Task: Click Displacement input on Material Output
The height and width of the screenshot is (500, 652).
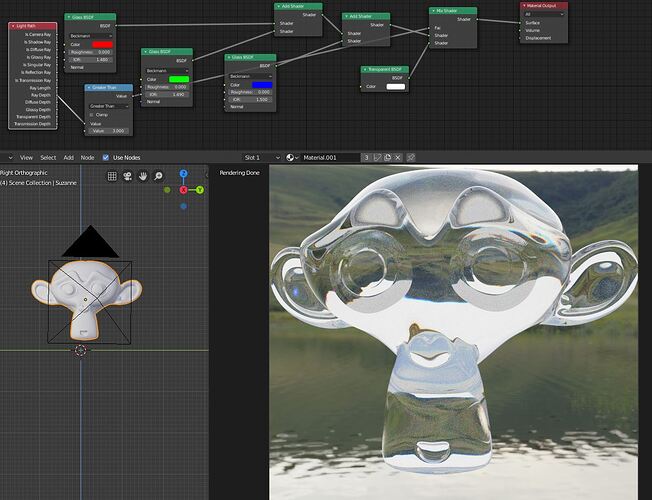Action: 520,38
